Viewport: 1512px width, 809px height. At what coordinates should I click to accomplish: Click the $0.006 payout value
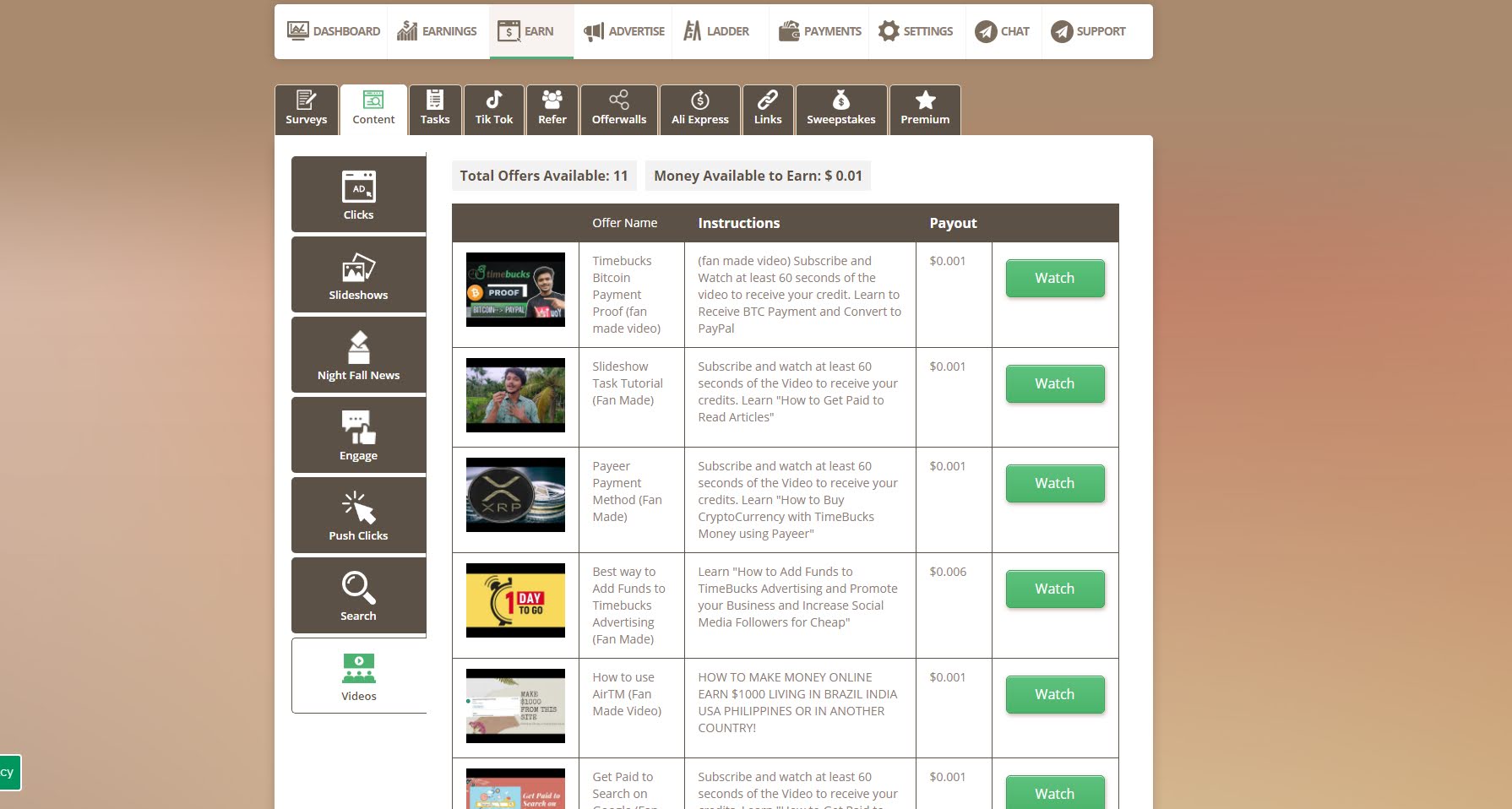point(948,572)
